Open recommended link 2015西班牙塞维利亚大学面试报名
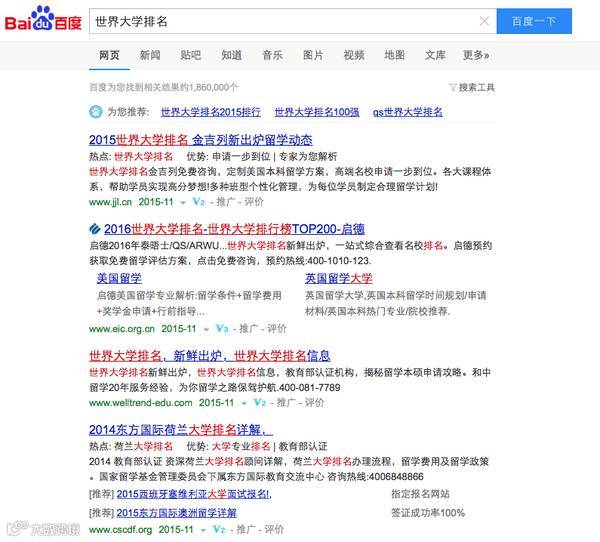This screenshot has width=600, height=542. coord(194,494)
